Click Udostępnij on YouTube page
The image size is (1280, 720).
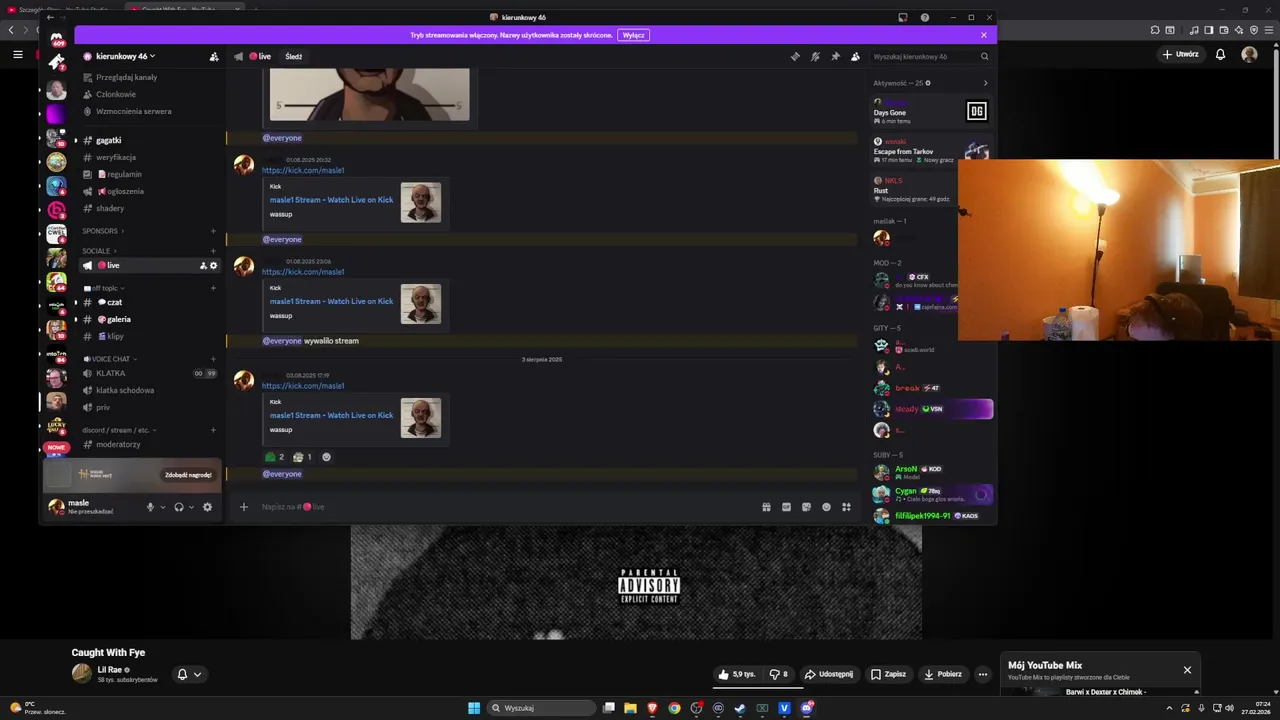(x=829, y=674)
